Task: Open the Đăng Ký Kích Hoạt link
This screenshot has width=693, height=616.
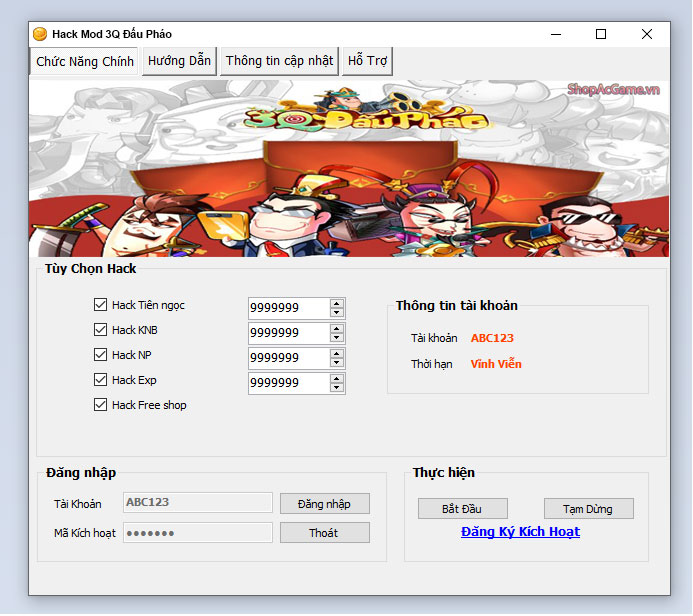Action: click(520, 532)
